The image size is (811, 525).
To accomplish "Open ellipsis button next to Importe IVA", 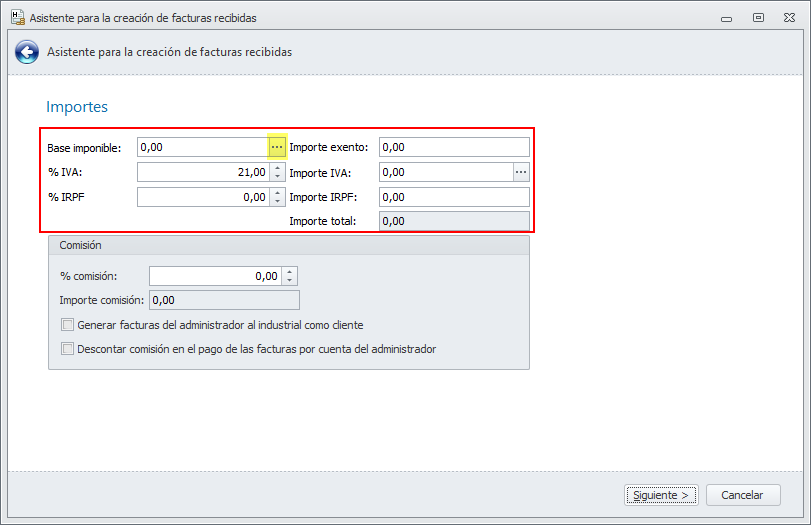I will pyautogui.click(x=521, y=172).
